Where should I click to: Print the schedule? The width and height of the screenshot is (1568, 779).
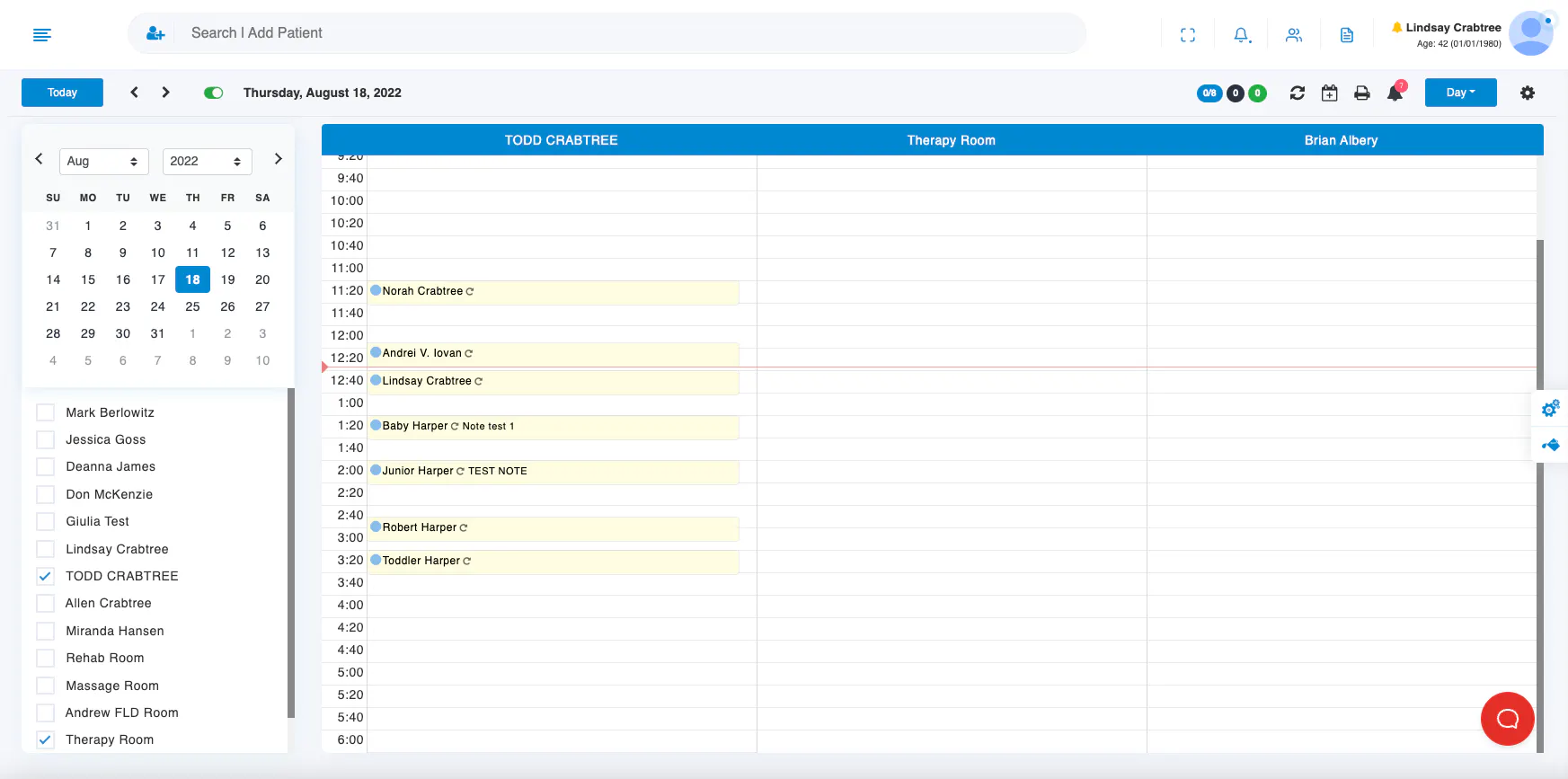(x=1362, y=93)
